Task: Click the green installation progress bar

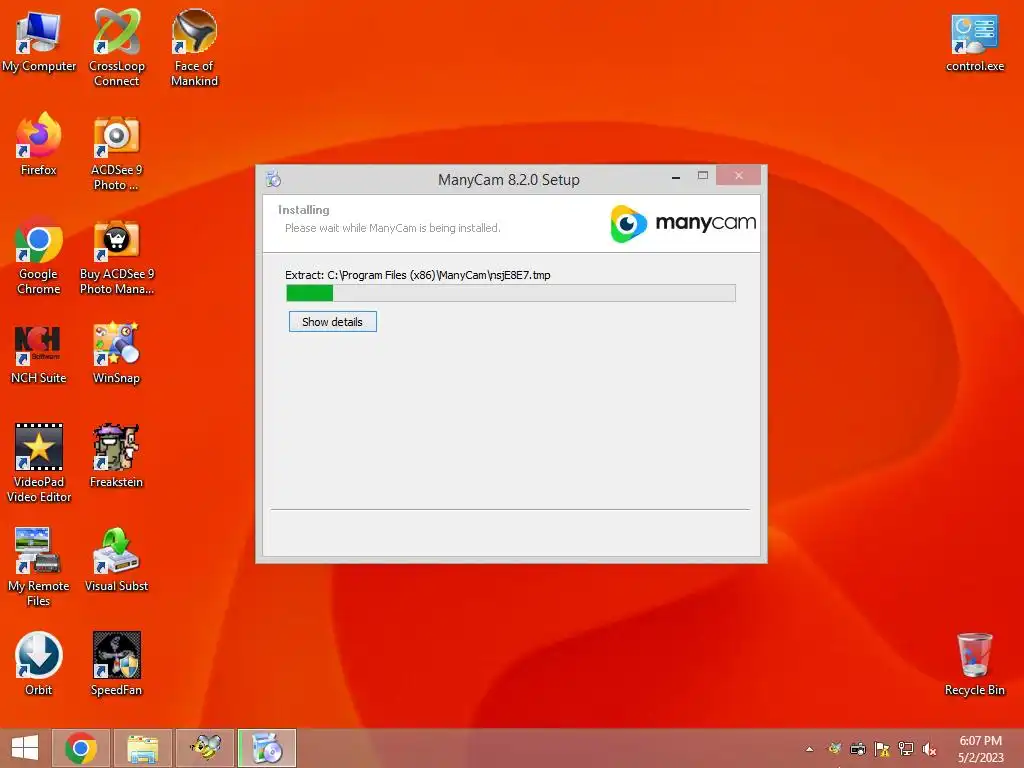Action: click(511, 293)
